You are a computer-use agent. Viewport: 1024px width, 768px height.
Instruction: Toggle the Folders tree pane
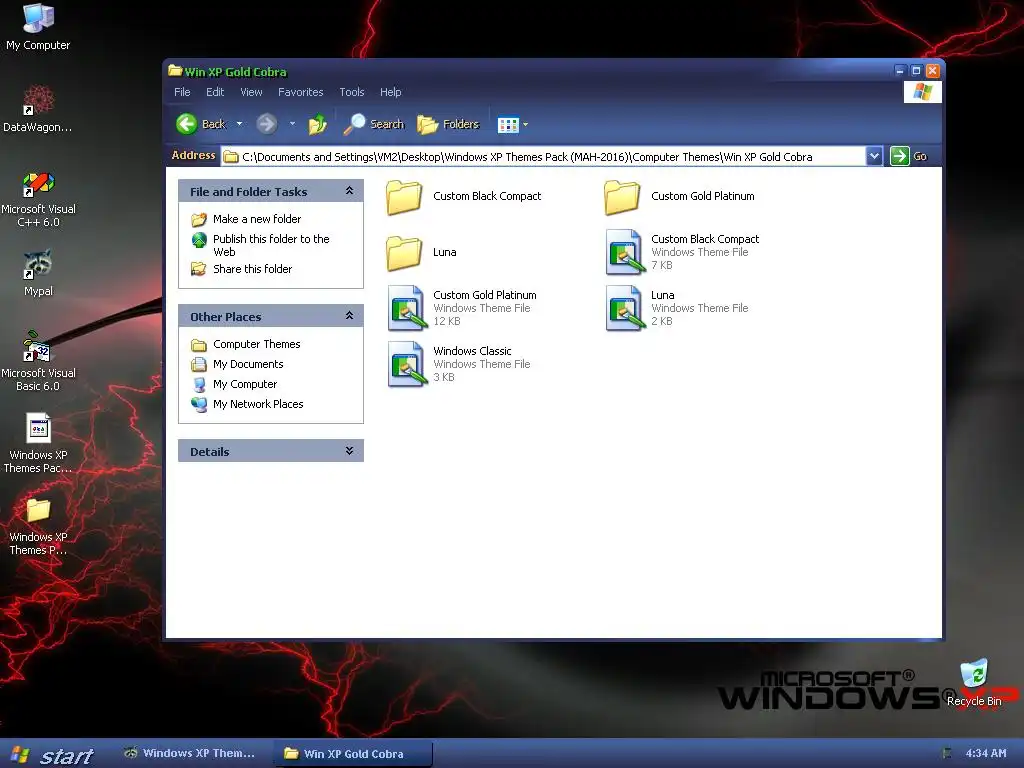(448, 124)
